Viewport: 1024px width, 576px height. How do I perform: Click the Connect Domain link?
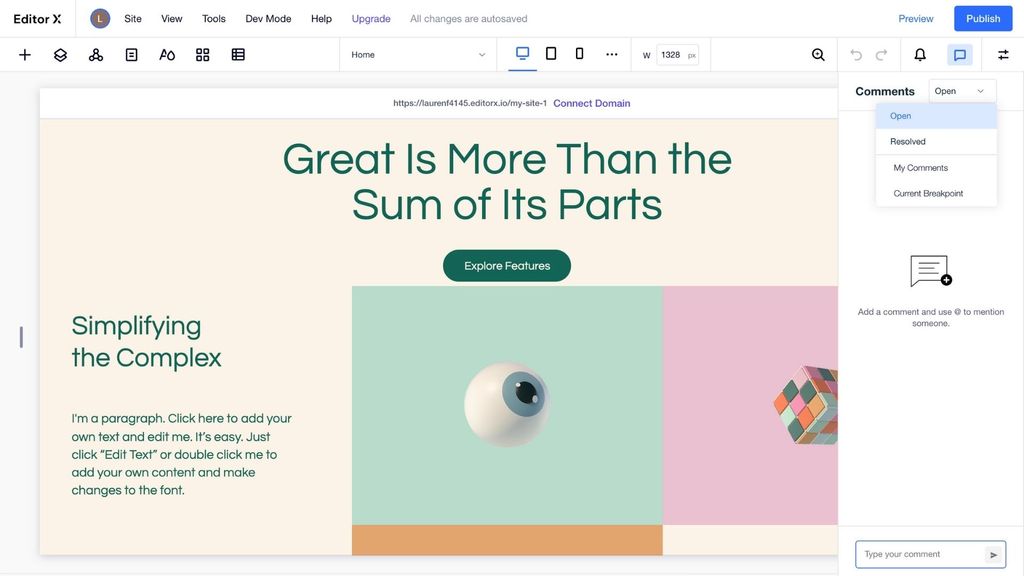click(592, 101)
